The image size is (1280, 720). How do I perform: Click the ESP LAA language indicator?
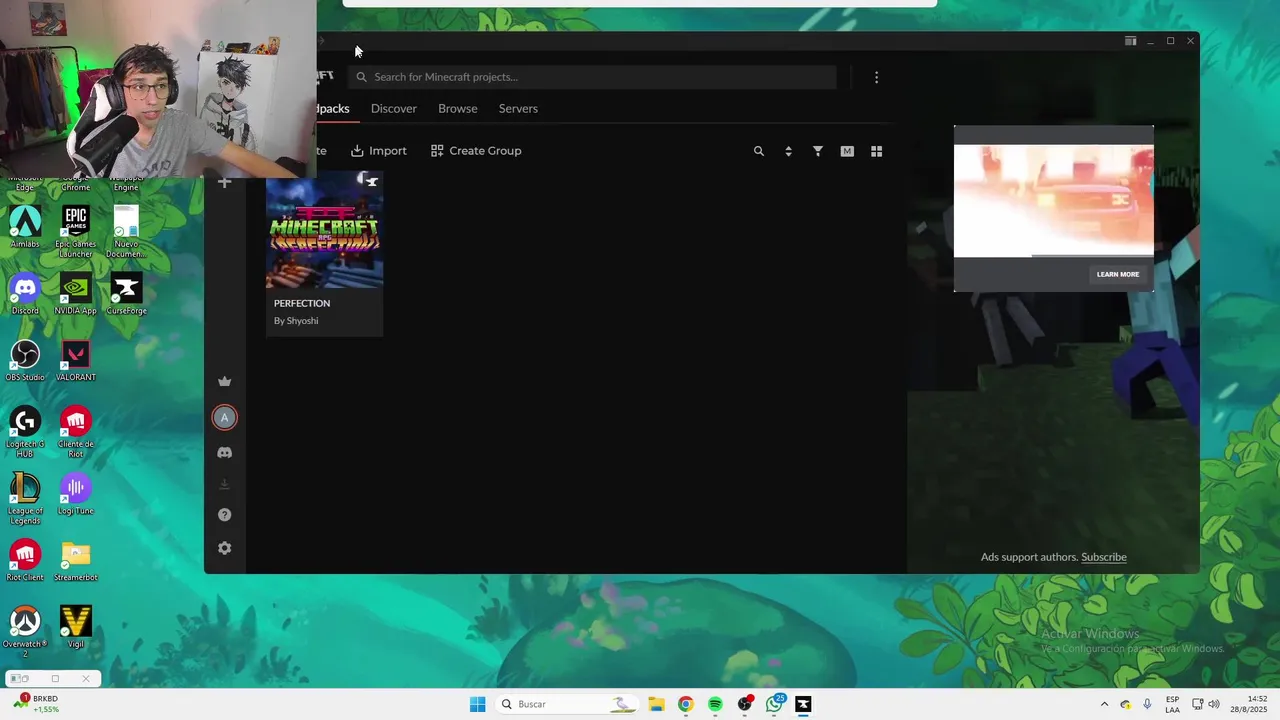coord(1172,704)
